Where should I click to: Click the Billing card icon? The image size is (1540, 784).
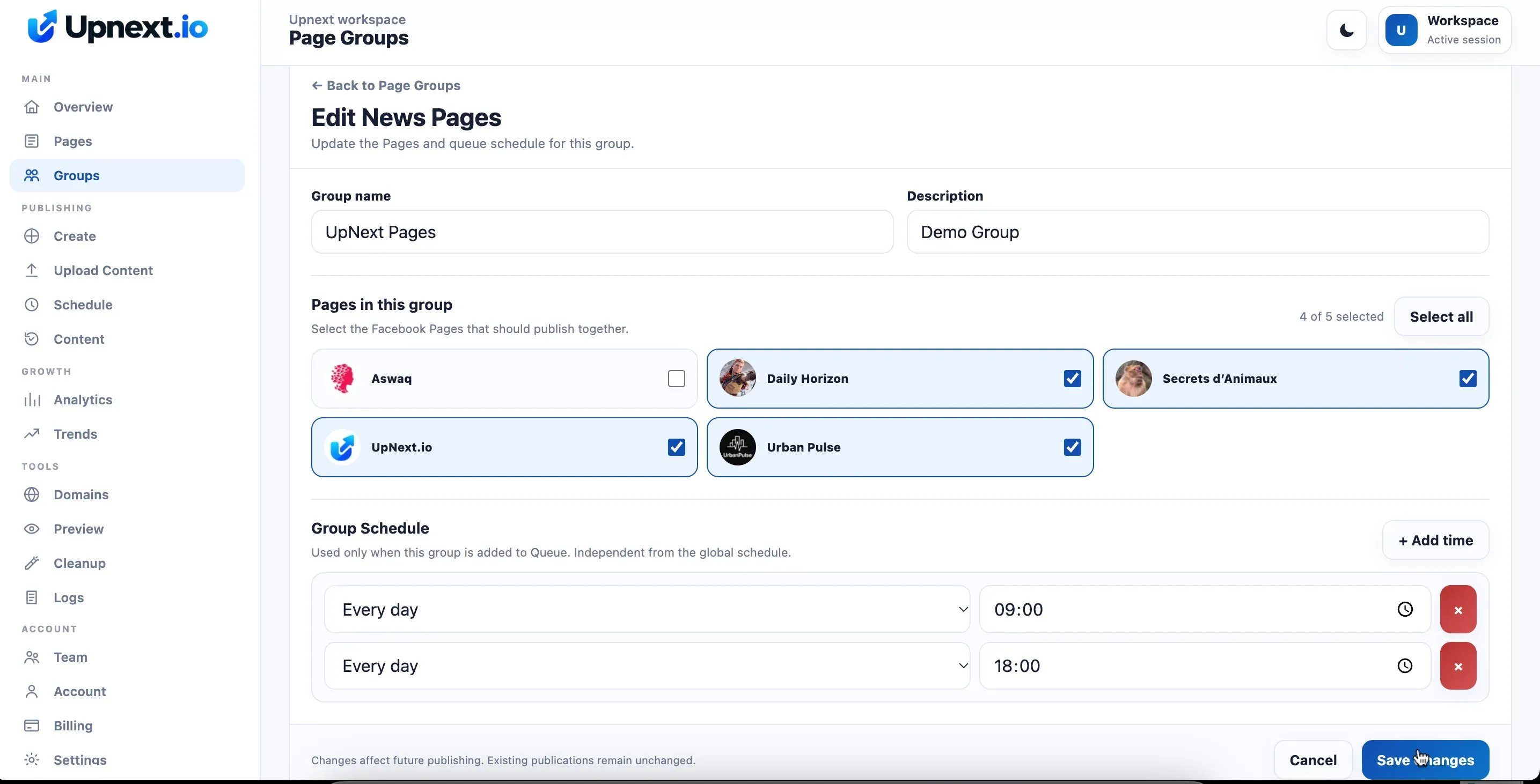click(x=32, y=726)
